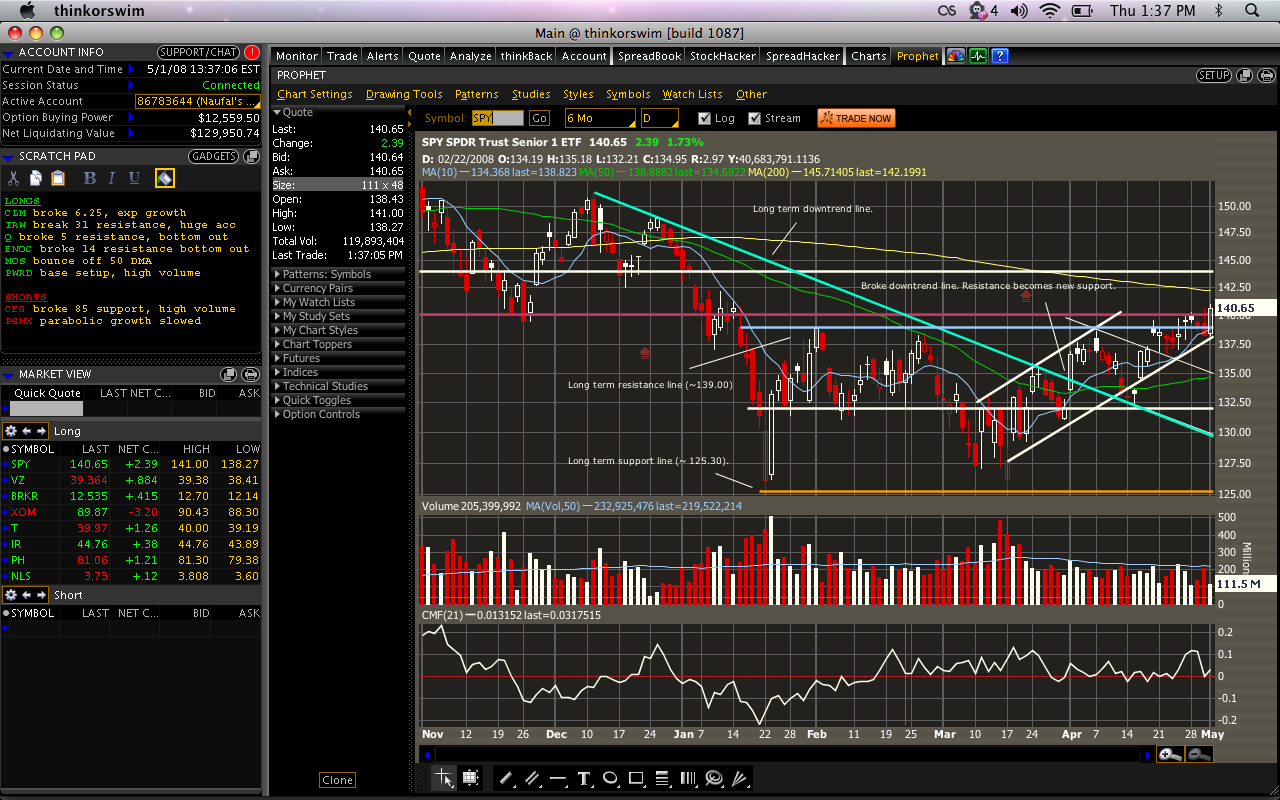Toggle bold in Scratch Pad
This screenshot has width=1280, height=800.
tap(88, 178)
